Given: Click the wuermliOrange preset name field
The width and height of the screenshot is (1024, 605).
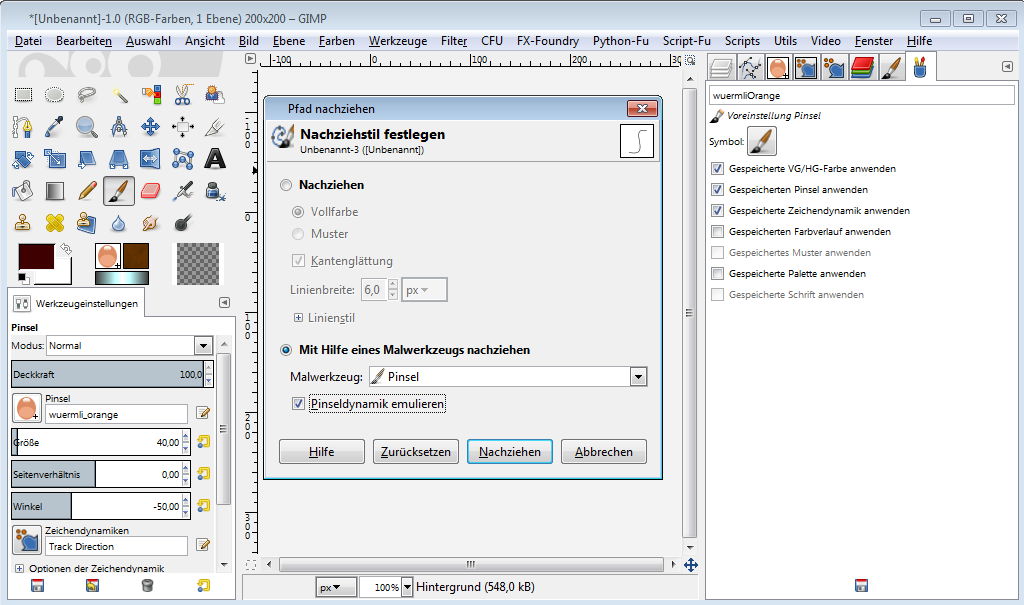Looking at the screenshot, I should coord(861,95).
